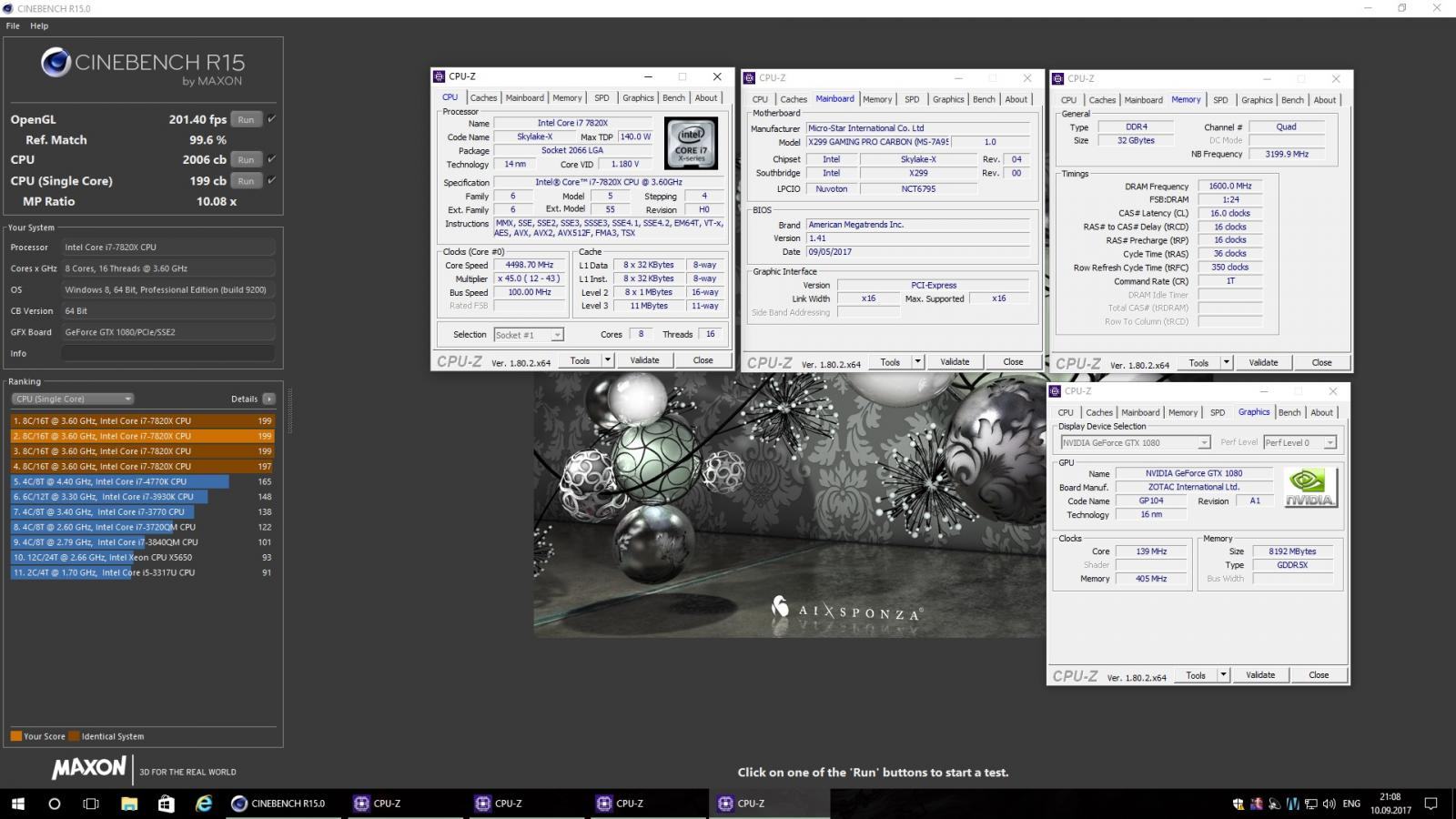Select ranking row Intel Core i7-4770K CPU
The image size is (1456, 819).
(143, 481)
